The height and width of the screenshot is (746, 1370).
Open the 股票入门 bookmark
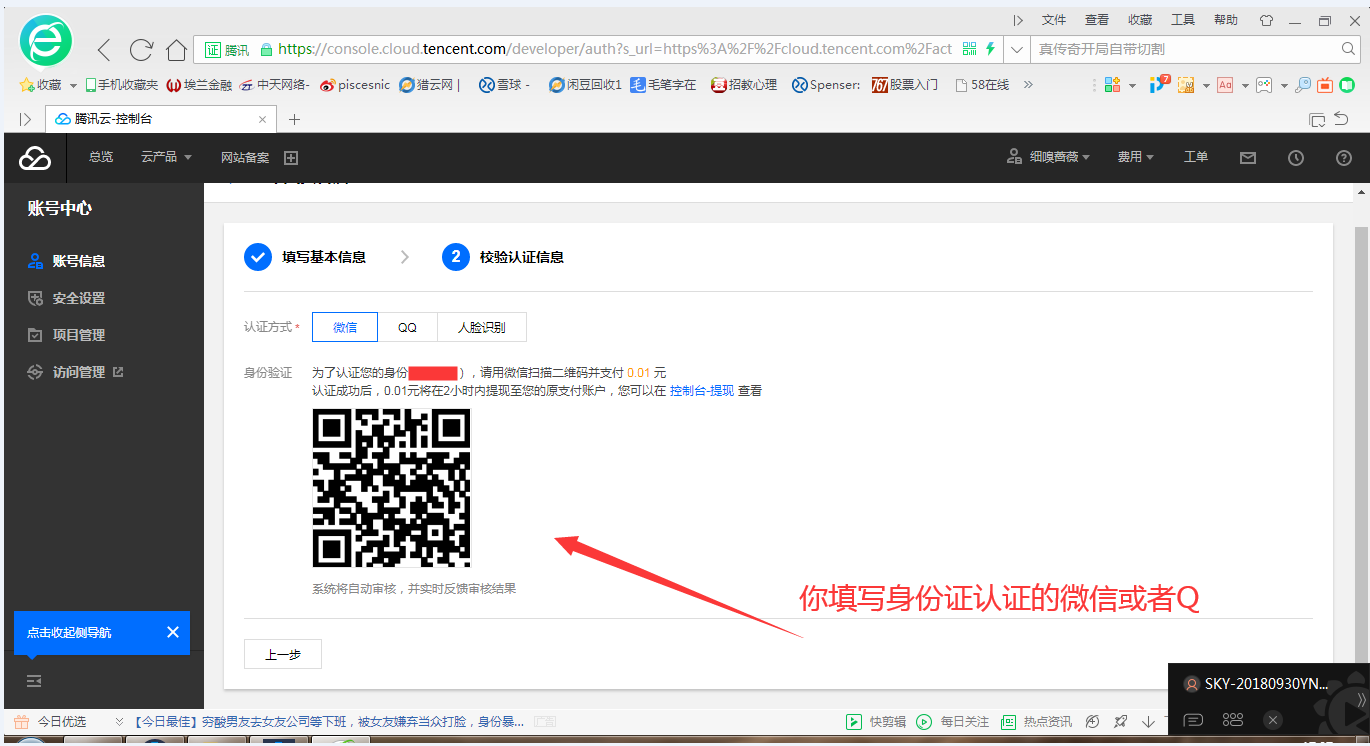pos(905,85)
